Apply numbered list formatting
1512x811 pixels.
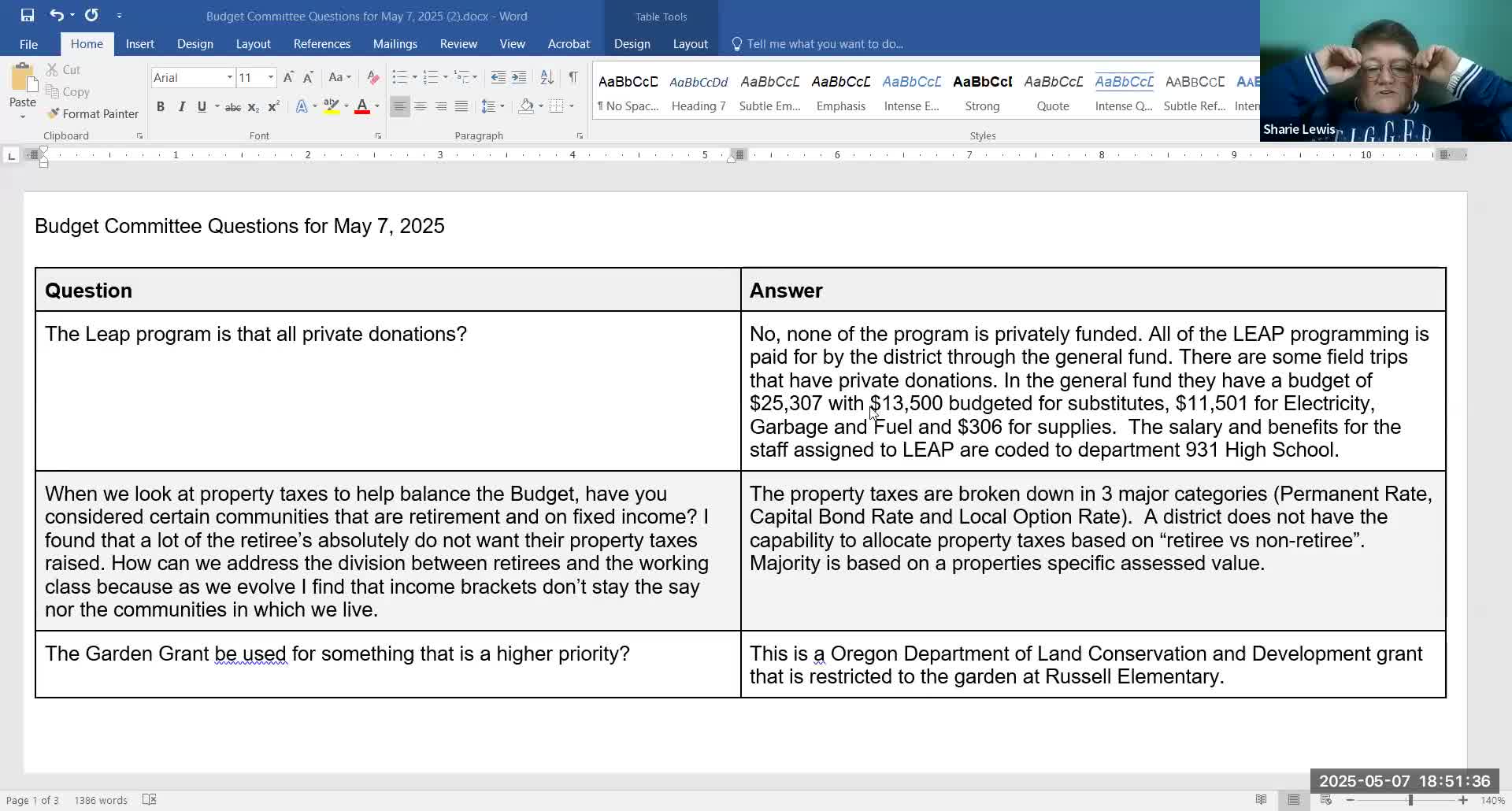[430, 77]
